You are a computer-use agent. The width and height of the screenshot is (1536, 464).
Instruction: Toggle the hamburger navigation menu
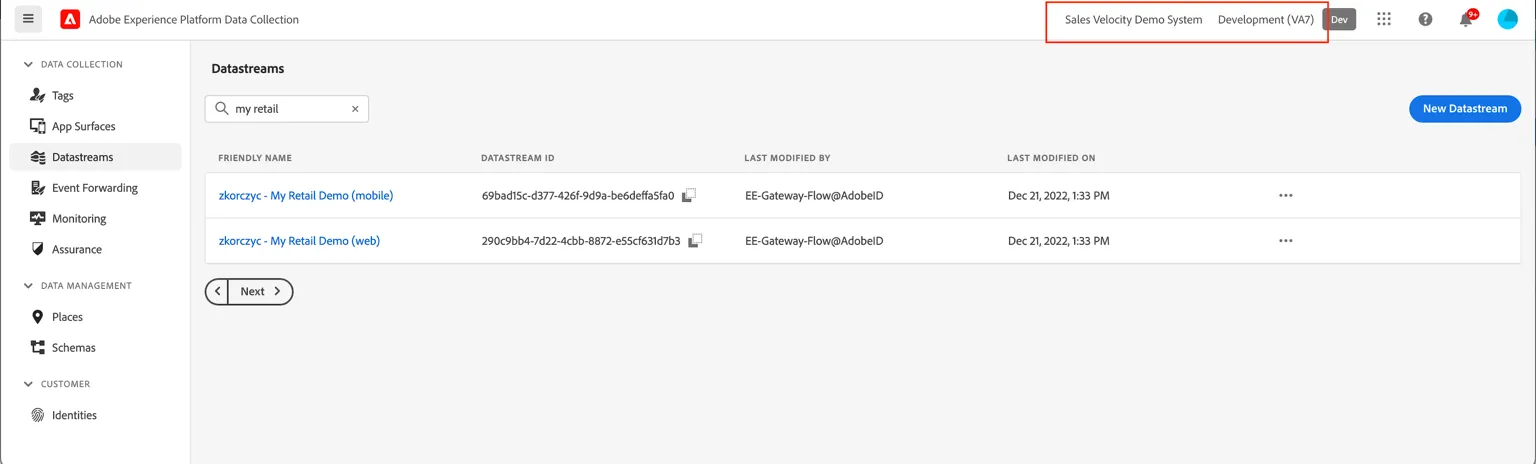point(28,19)
